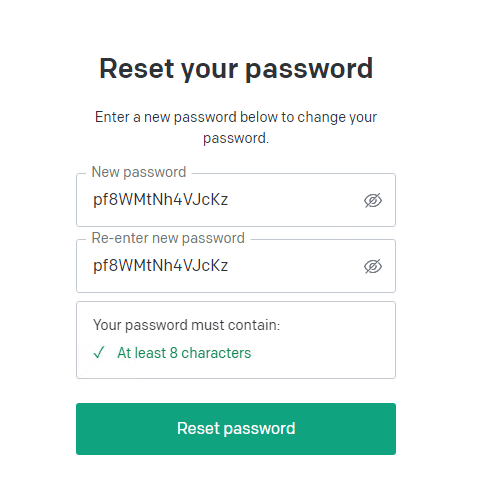The width and height of the screenshot is (488, 493).
Task: Click blank space inside the Re-enter password field
Action: [293, 266]
